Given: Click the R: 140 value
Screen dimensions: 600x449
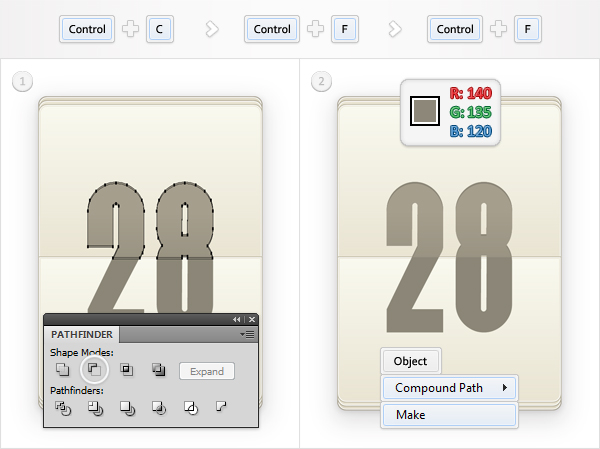Looking at the screenshot, I should click(471, 93).
